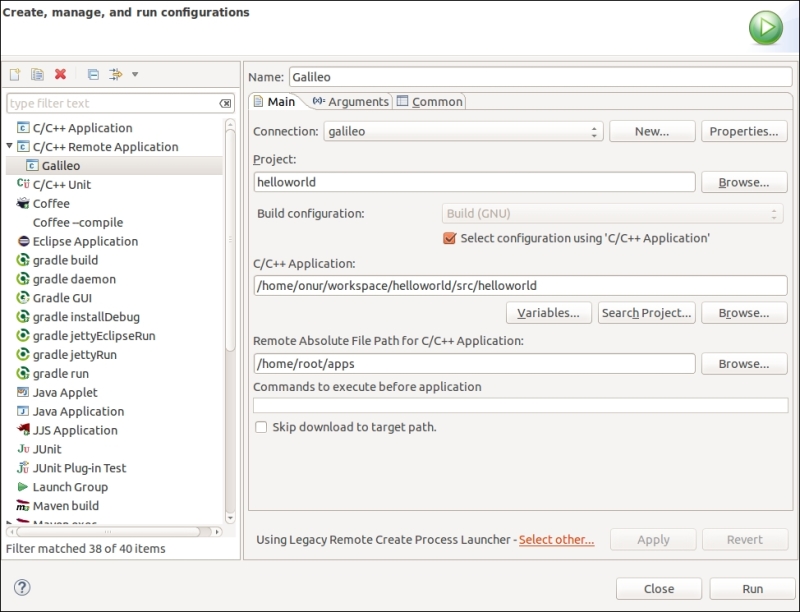Select C/C++ Unit configuration type
This screenshot has height=612, width=800.
(x=62, y=185)
